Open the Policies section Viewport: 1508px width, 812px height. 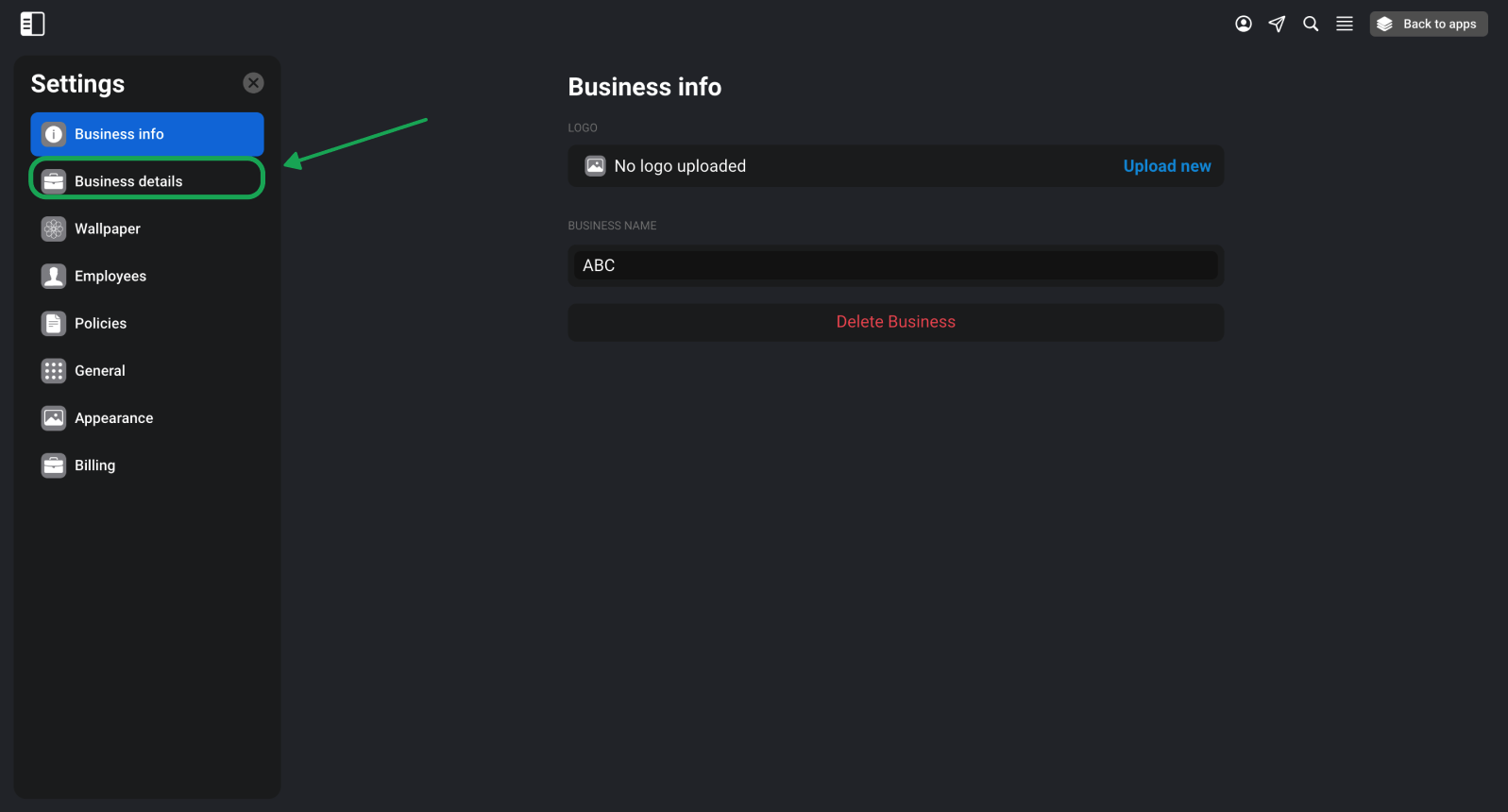tap(147, 323)
